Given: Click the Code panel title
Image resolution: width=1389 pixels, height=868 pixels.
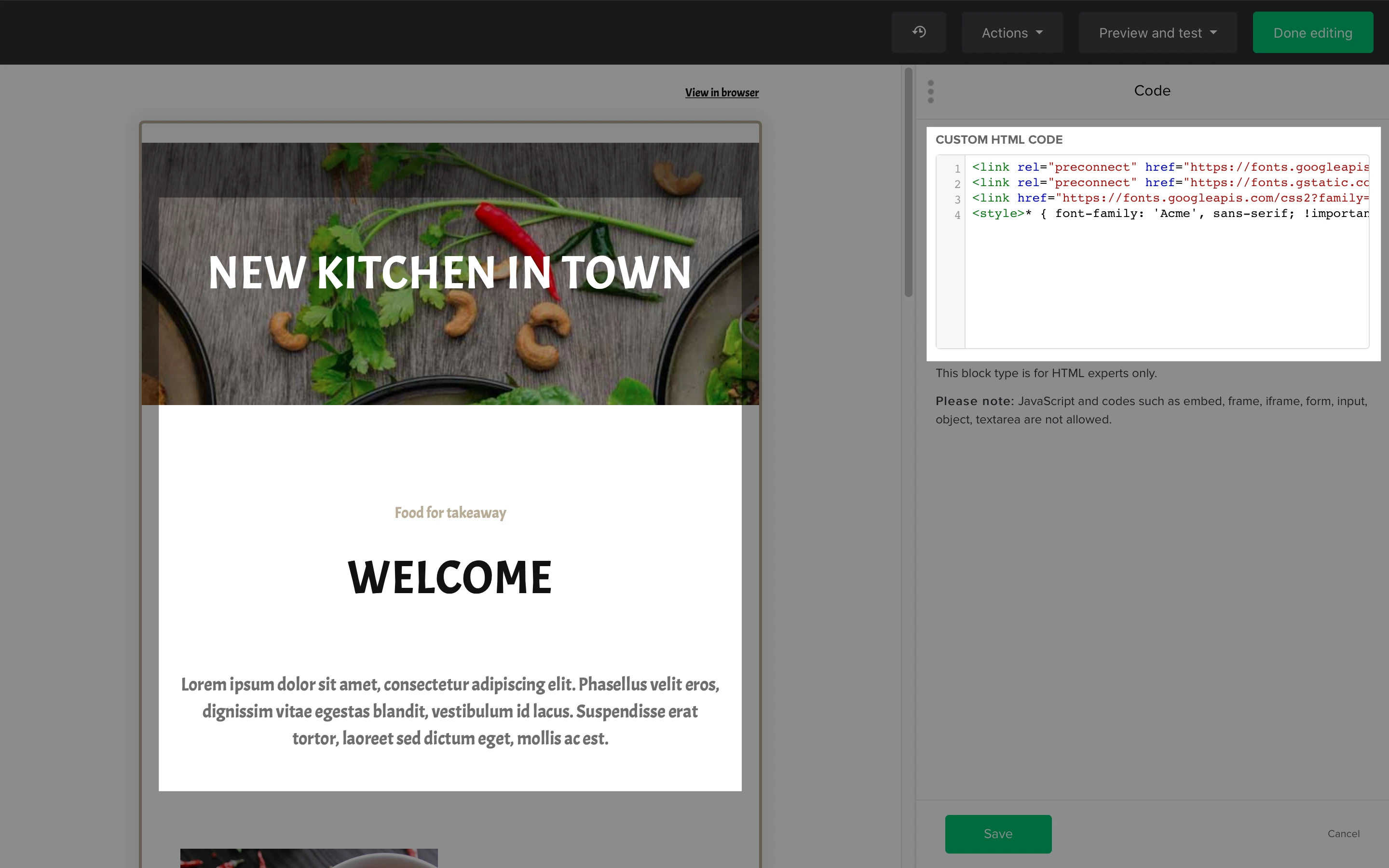Looking at the screenshot, I should 1151,91.
